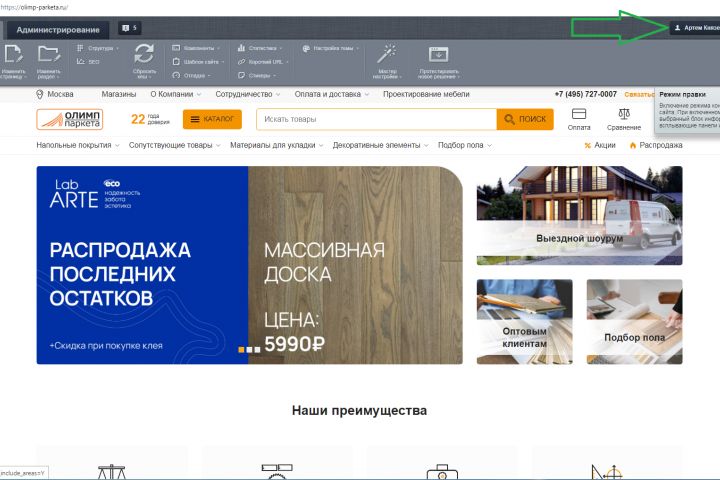Expand the Сотрудничество menu
This screenshot has height=480, width=720.
tap(248, 94)
